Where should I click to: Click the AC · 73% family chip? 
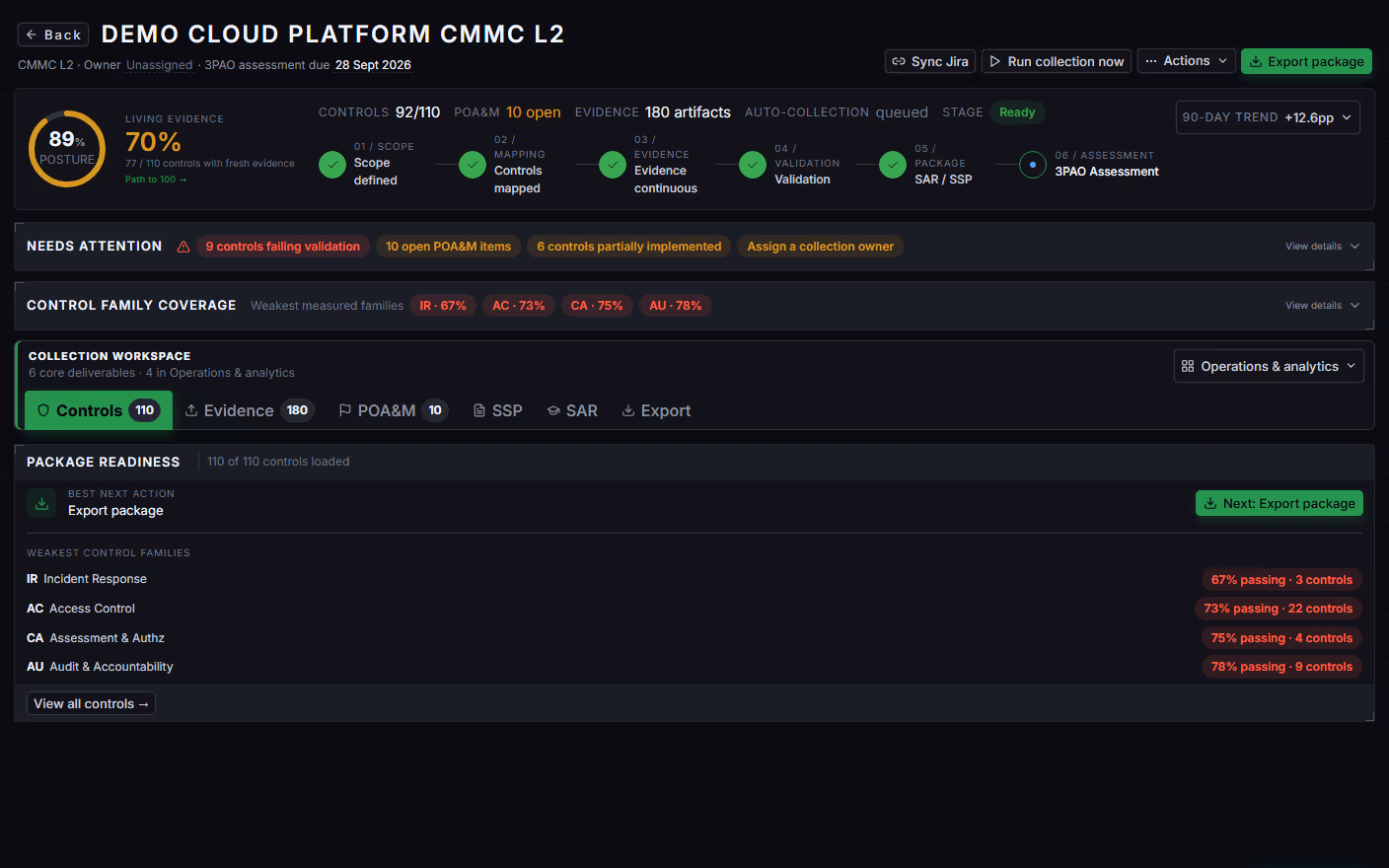(518, 306)
